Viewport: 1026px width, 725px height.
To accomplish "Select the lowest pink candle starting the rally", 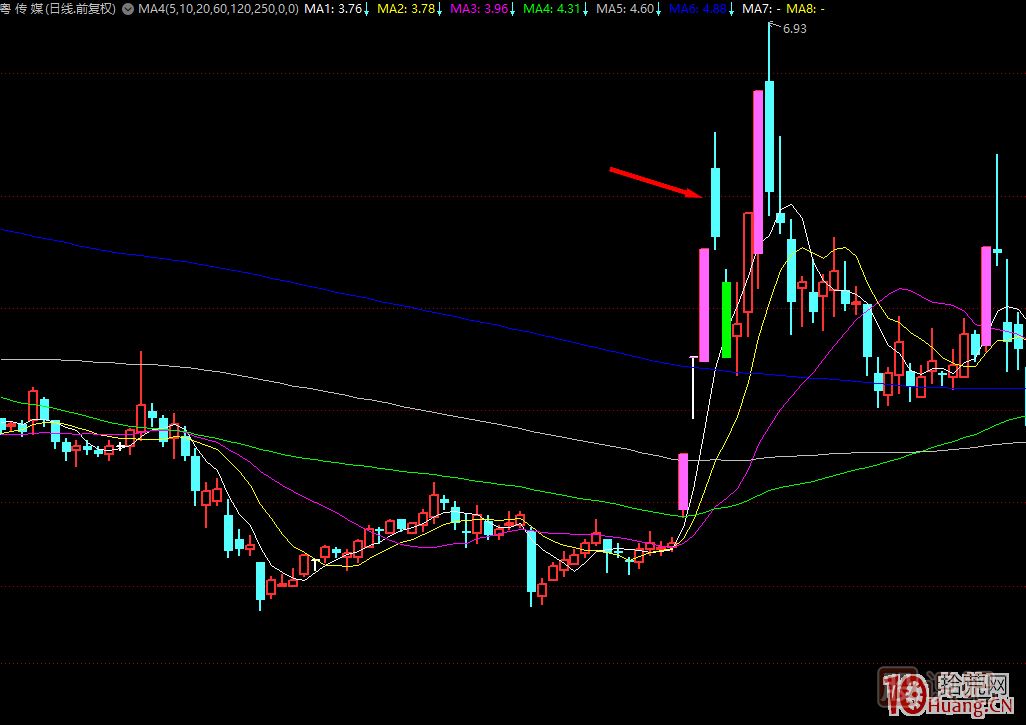I will click(683, 482).
